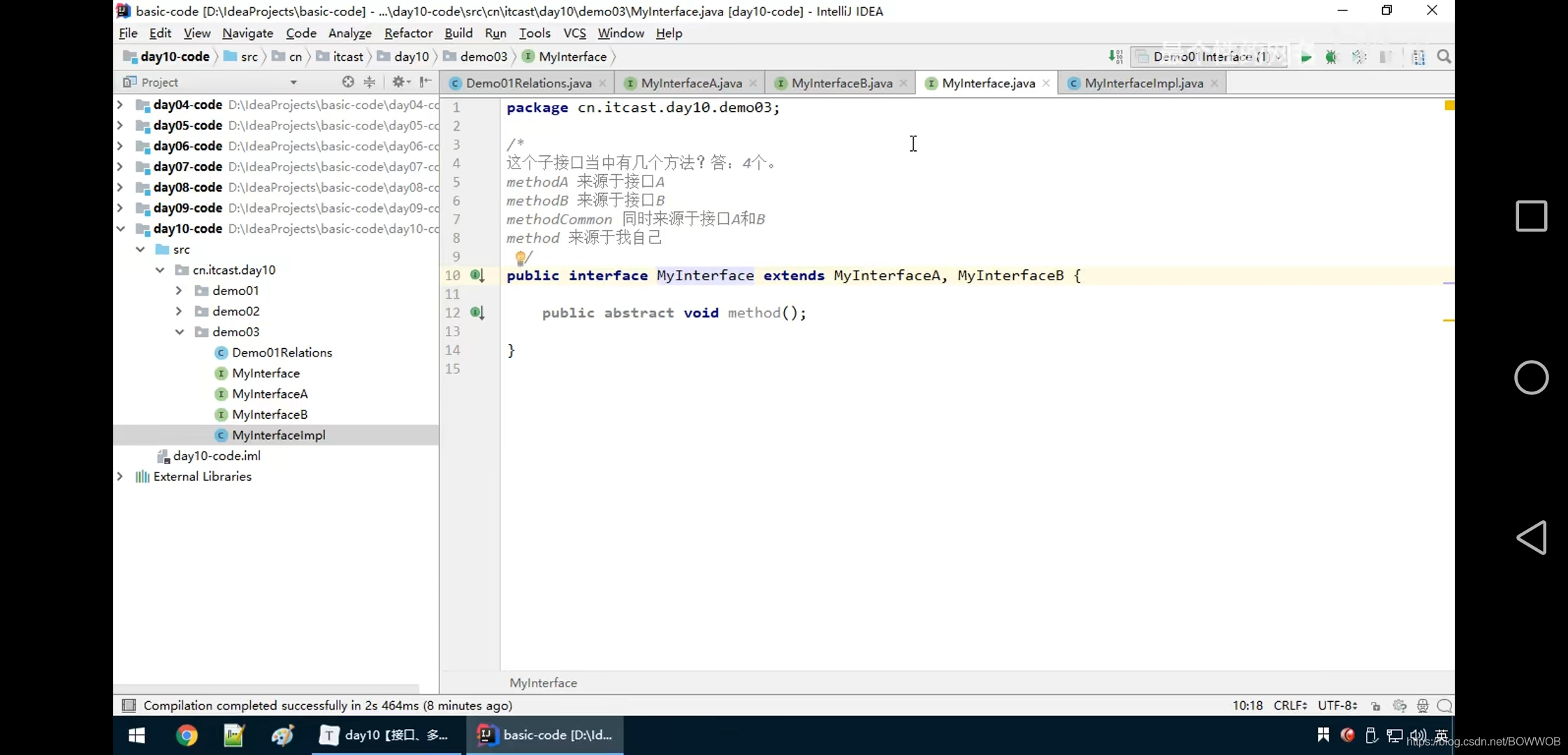The image size is (1568, 755).
Task: Run with coverage icon in toolbar
Action: [1359, 57]
